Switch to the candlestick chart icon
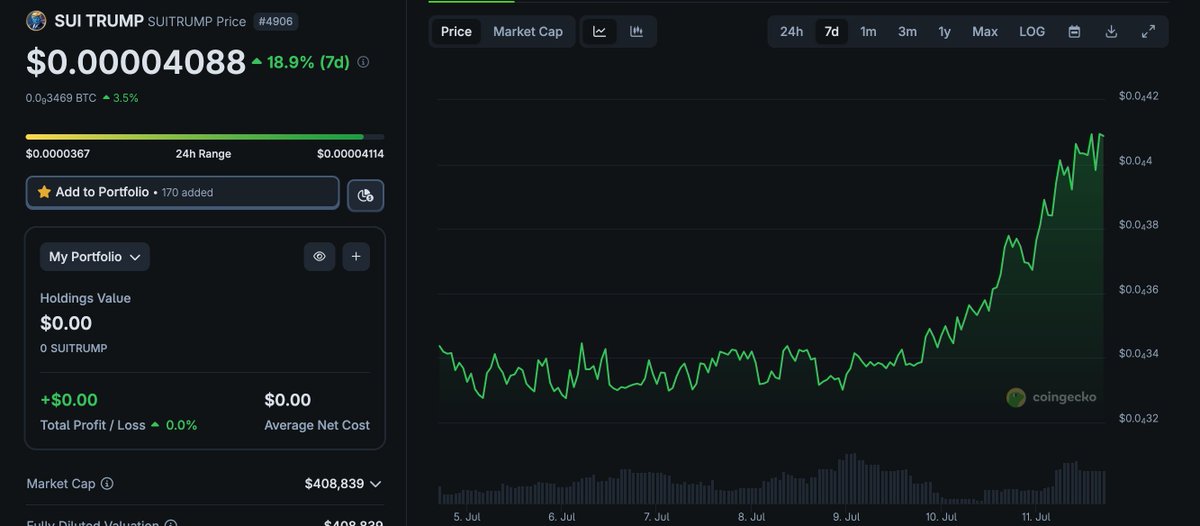 tap(636, 31)
